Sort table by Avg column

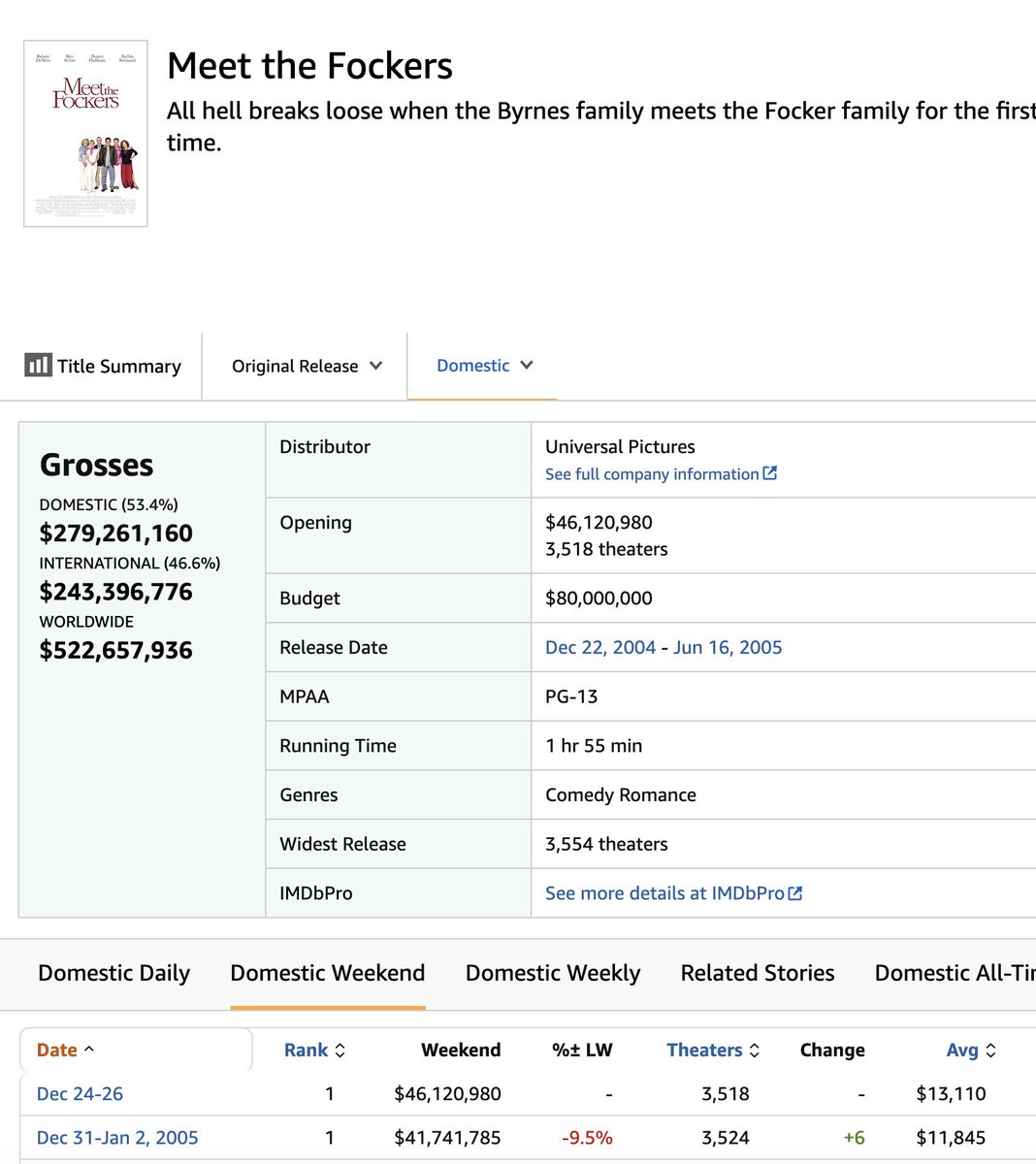point(972,1050)
